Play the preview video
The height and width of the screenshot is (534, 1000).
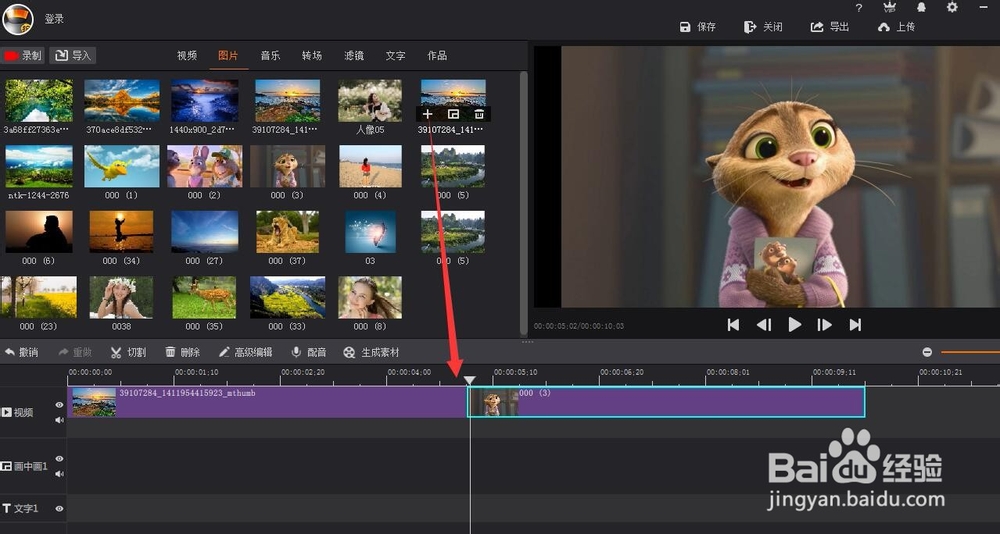[794, 325]
